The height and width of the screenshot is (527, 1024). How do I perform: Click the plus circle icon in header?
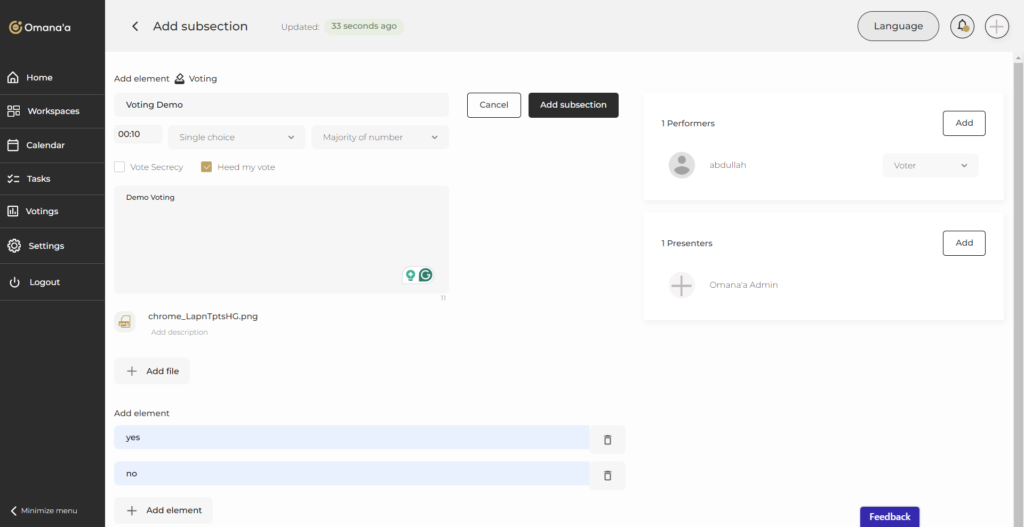(996, 27)
